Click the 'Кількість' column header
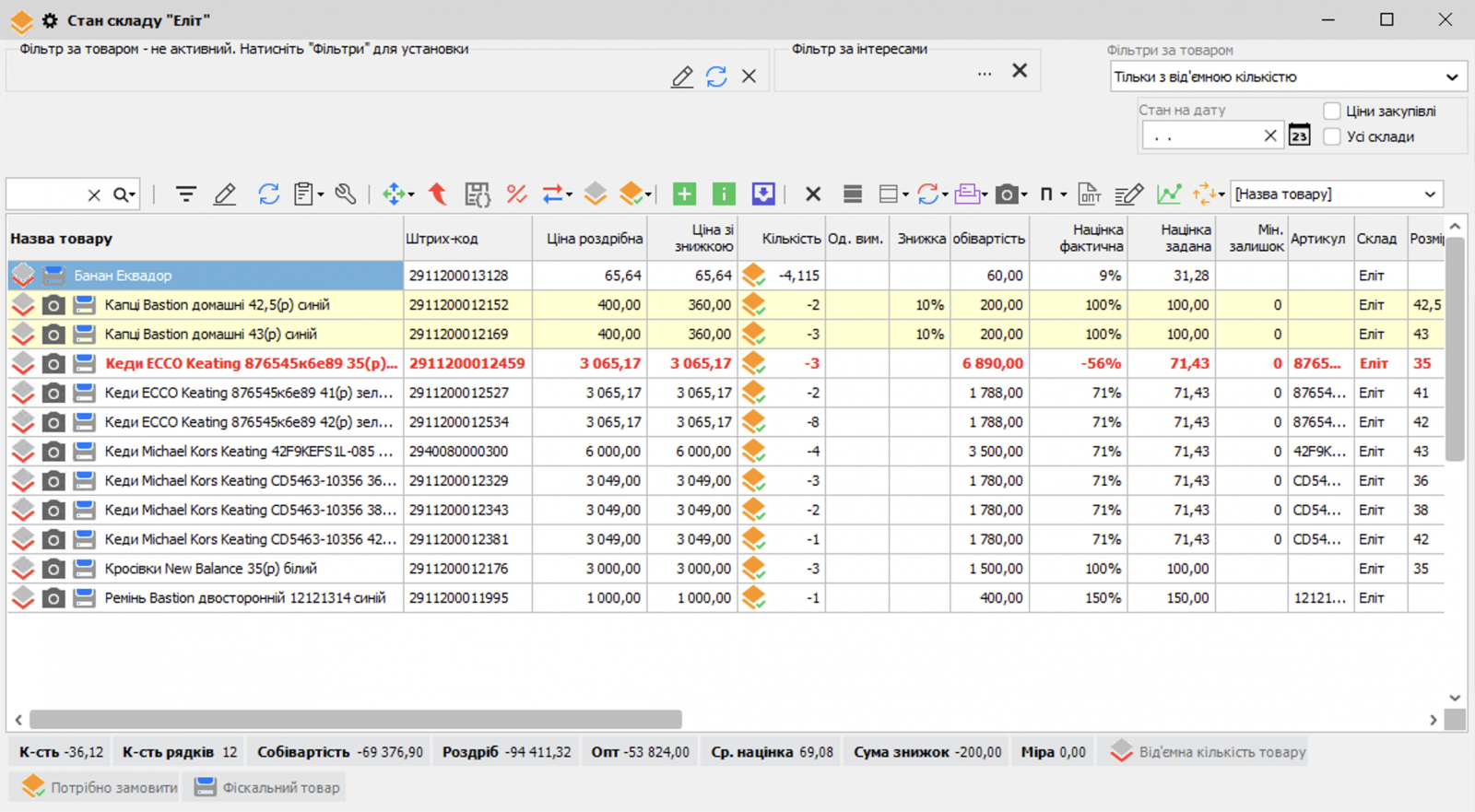The width and height of the screenshot is (1475, 812). click(790, 239)
